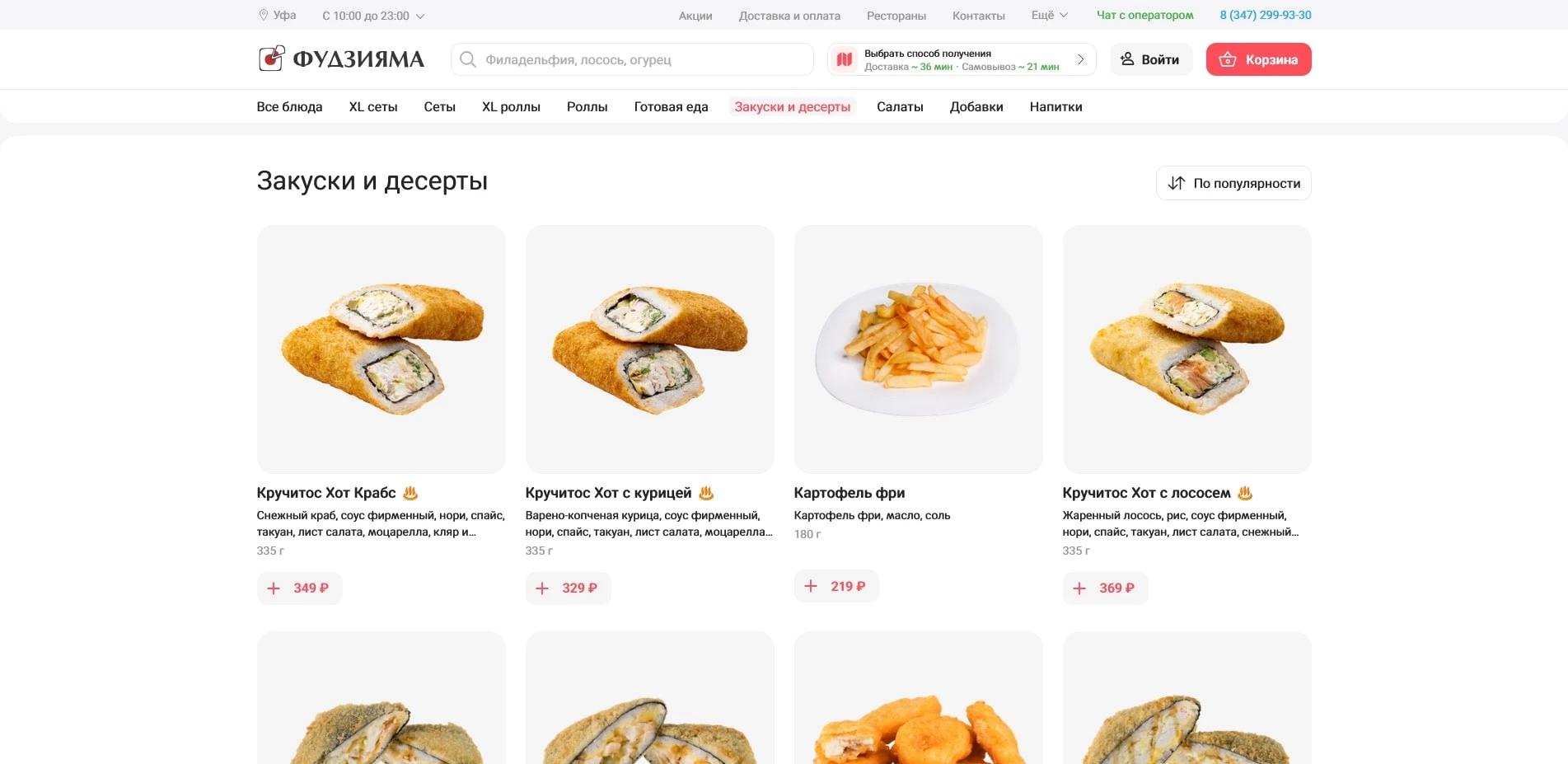The image size is (1568, 764).
Task: Open the Кручитос Хот с курицей product photo
Action: [649, 349]
